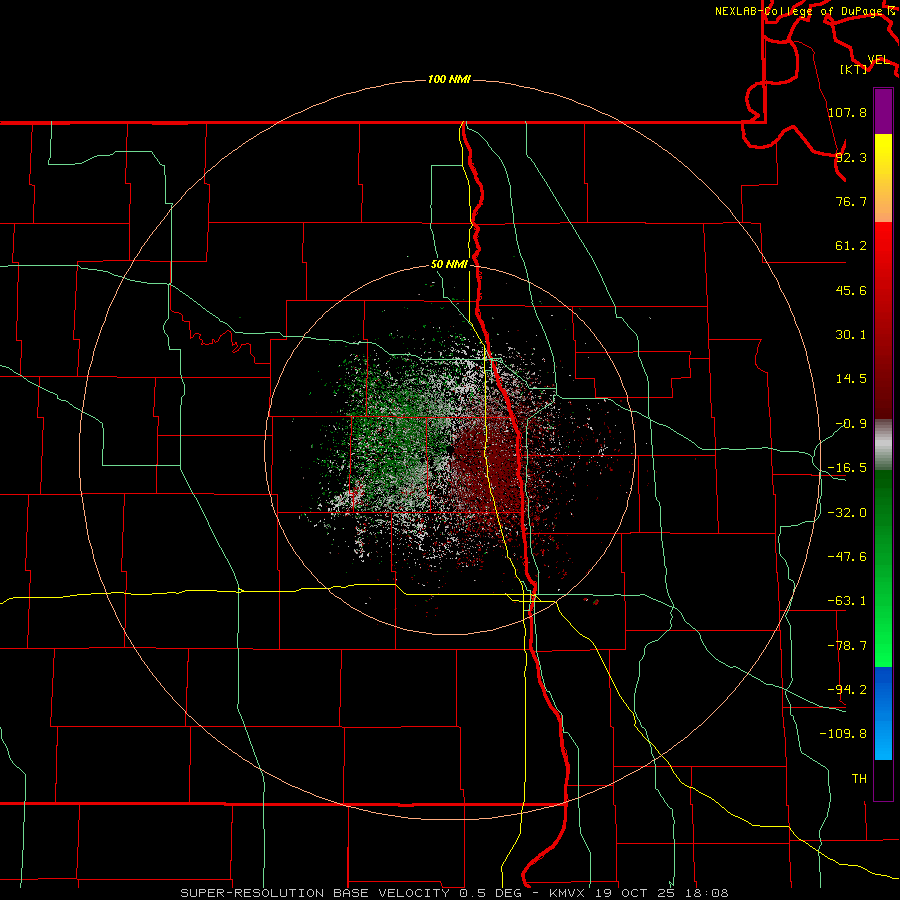The height and width of the screenshot is (900, 900).
Task: Click the -78.7 value on the scale
Action: click(847, 646)
